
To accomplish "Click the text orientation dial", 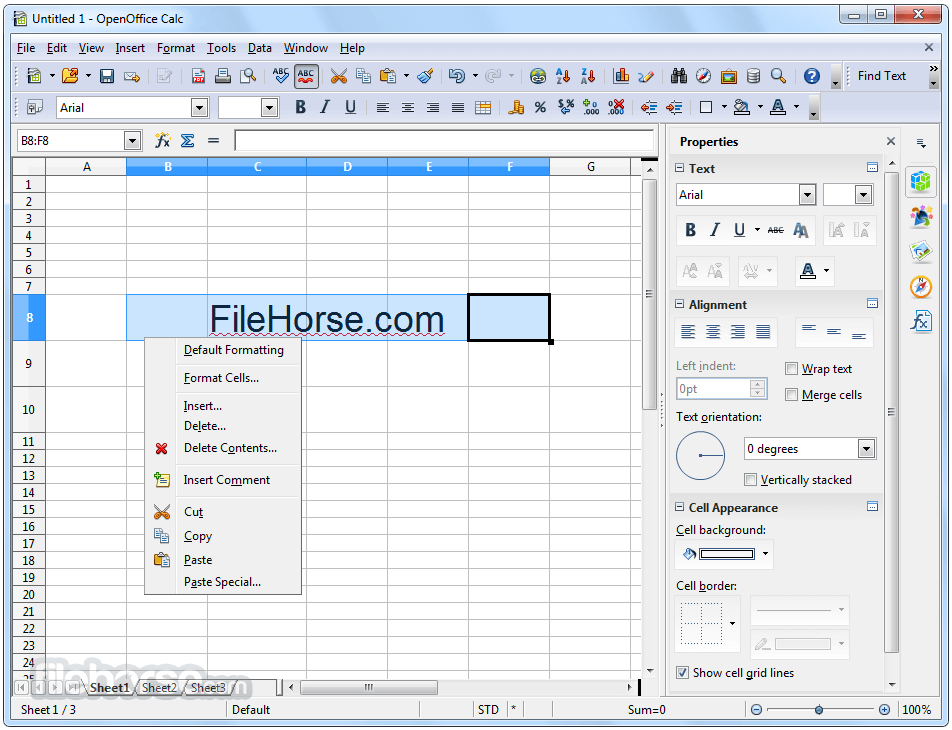I will click(x=700, y=455).
